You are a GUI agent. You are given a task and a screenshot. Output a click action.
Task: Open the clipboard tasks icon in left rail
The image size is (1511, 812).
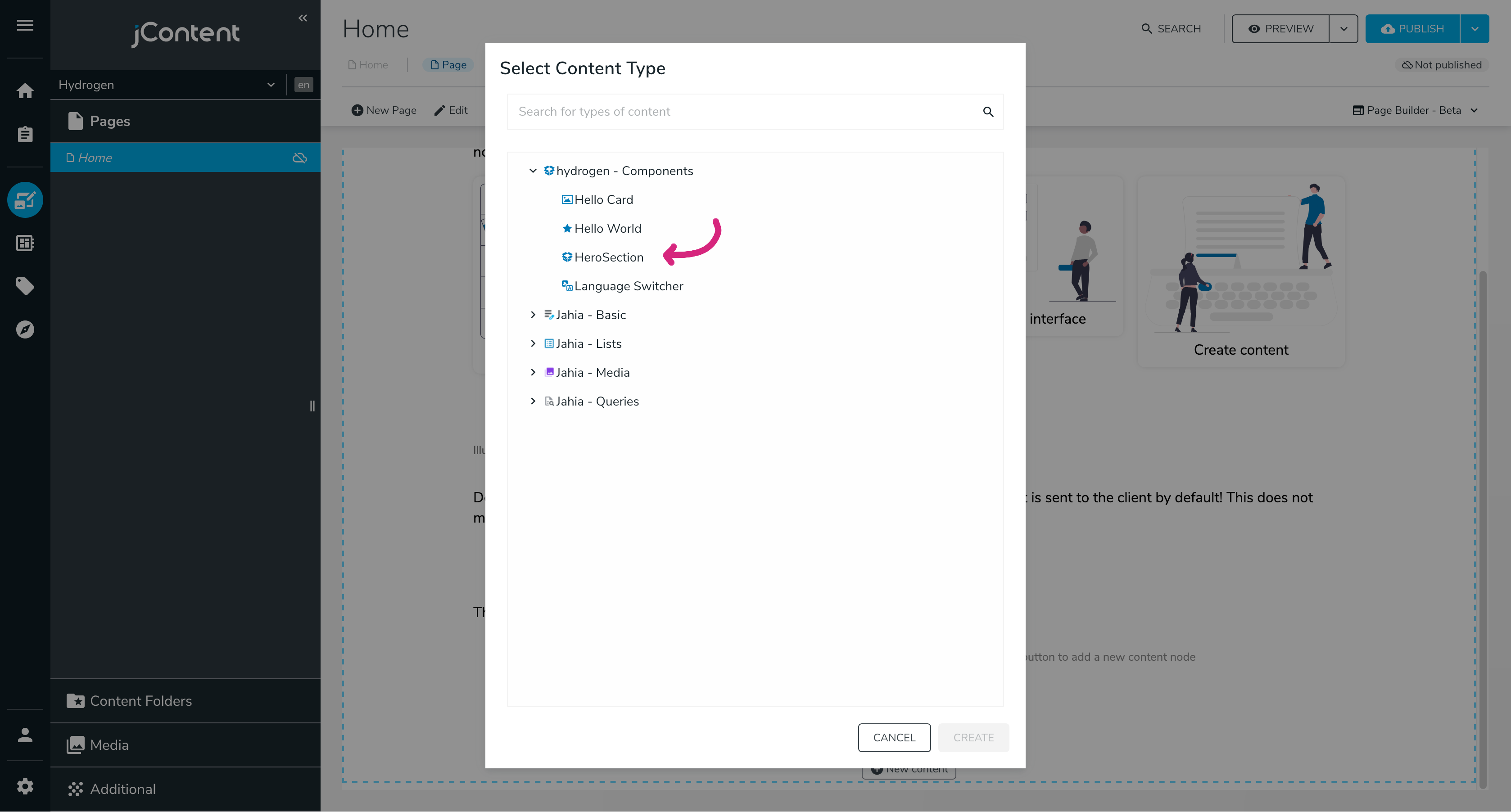pyautogui.click(x=25, y=134)
